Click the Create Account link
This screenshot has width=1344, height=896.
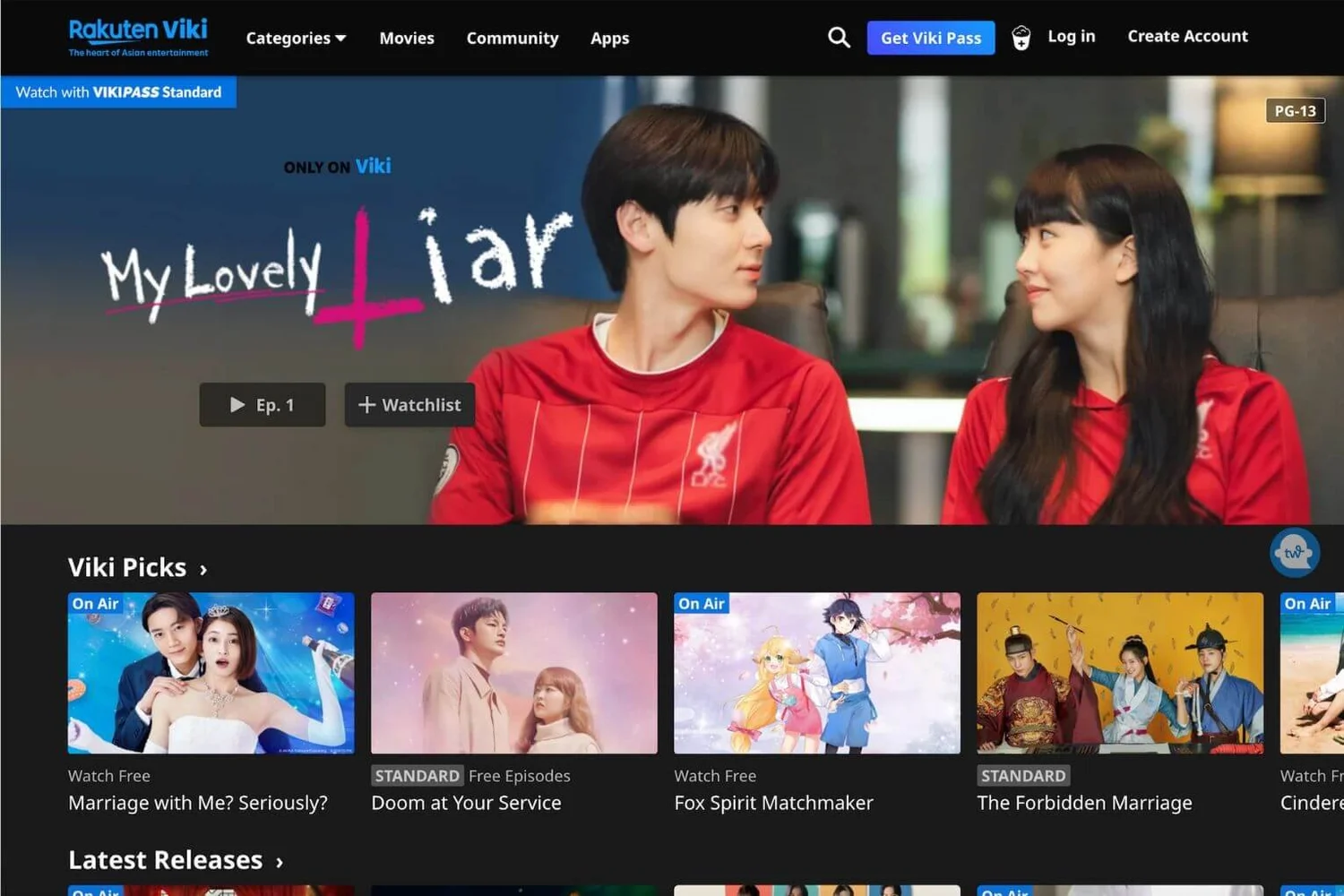pyautogui.click(x=1187, y=37)
